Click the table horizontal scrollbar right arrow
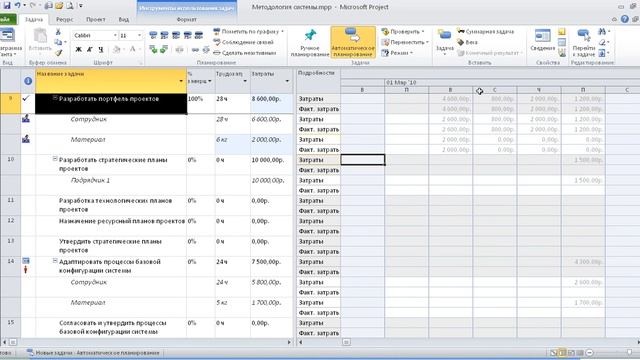This screenshot has width=640, height=360. click(x=289, y=342)
